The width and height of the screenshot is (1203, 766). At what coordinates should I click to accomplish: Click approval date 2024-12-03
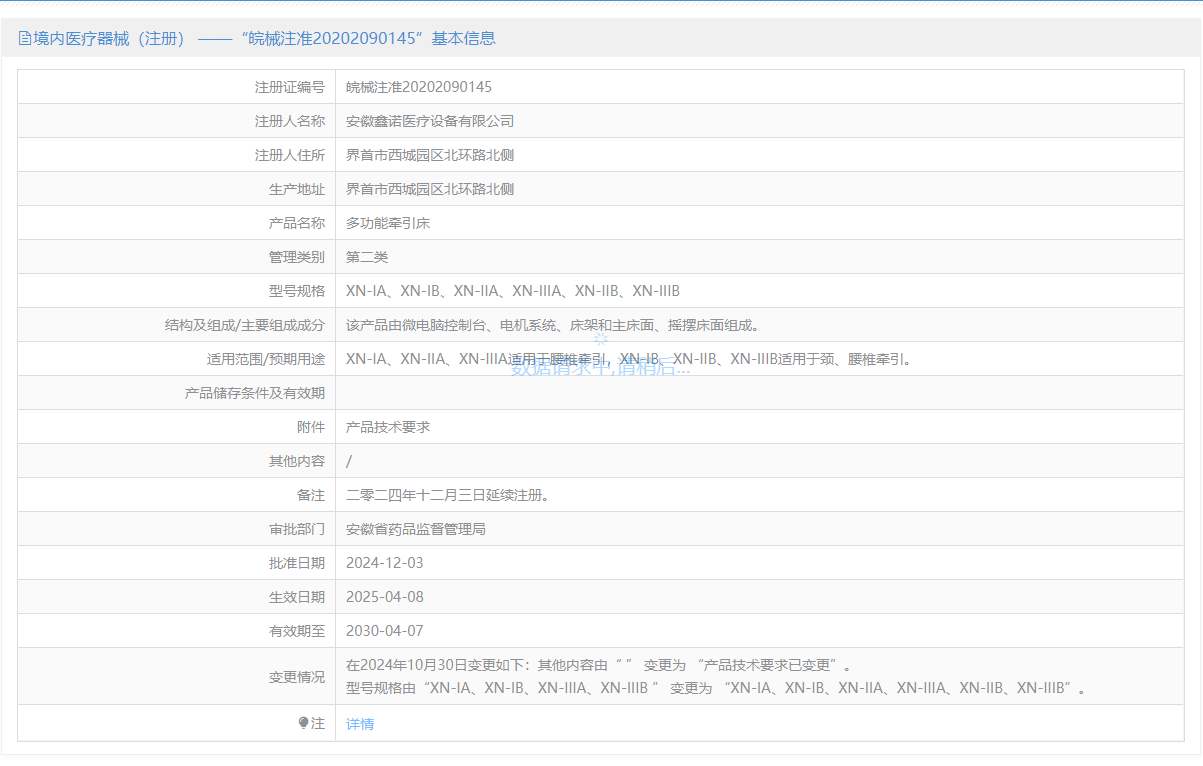click(x=385, y=563)
